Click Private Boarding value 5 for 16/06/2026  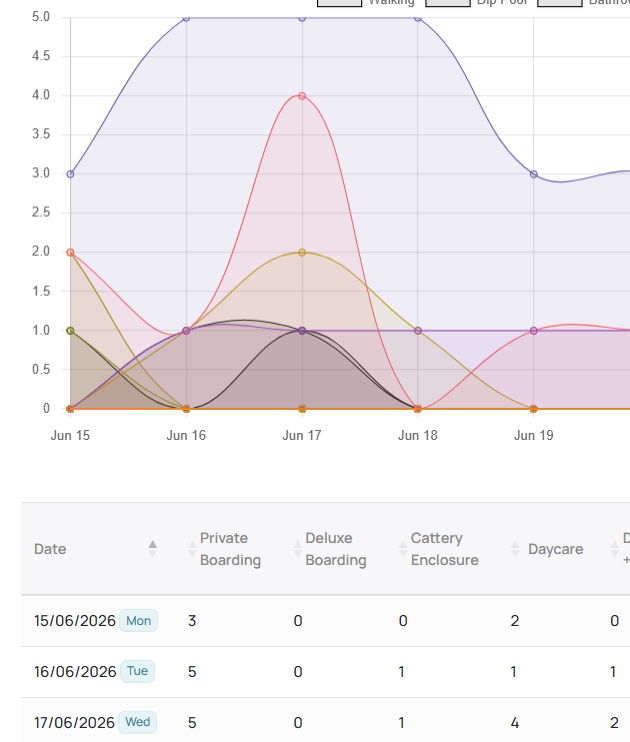[x=192, y=671]
